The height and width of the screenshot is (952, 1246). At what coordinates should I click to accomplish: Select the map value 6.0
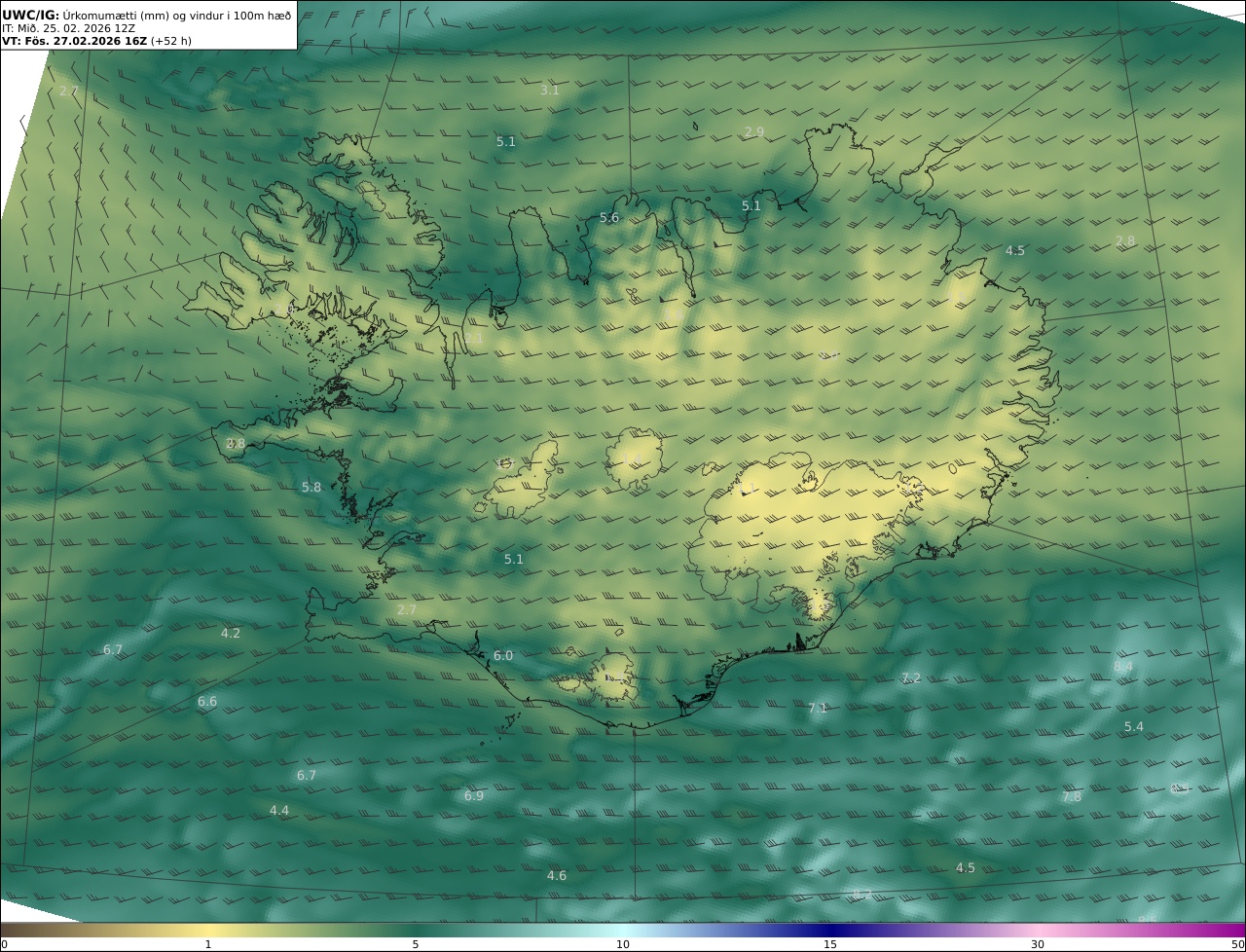(503, 656)
